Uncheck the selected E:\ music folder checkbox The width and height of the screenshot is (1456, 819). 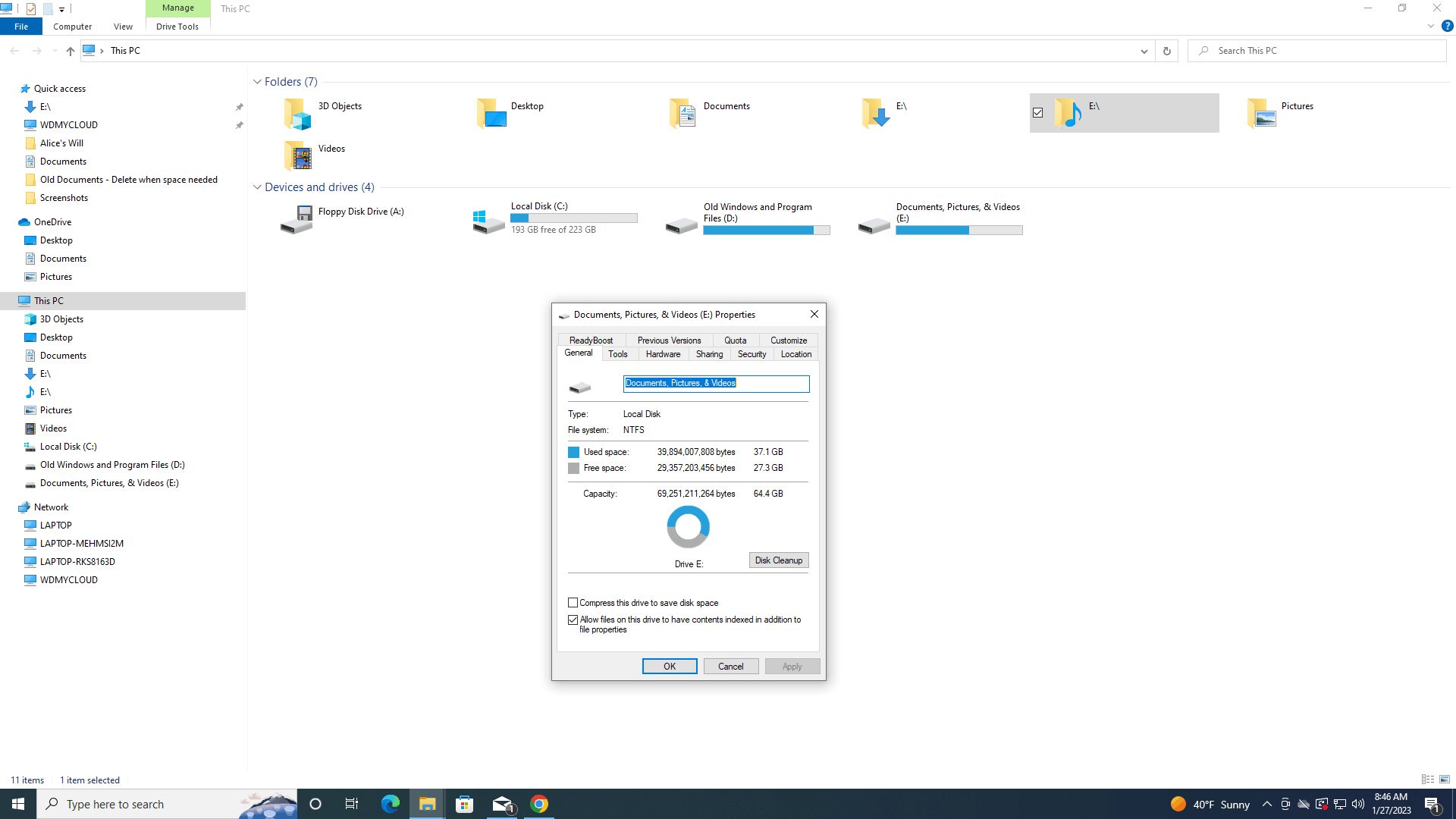tap(1037, 113)
